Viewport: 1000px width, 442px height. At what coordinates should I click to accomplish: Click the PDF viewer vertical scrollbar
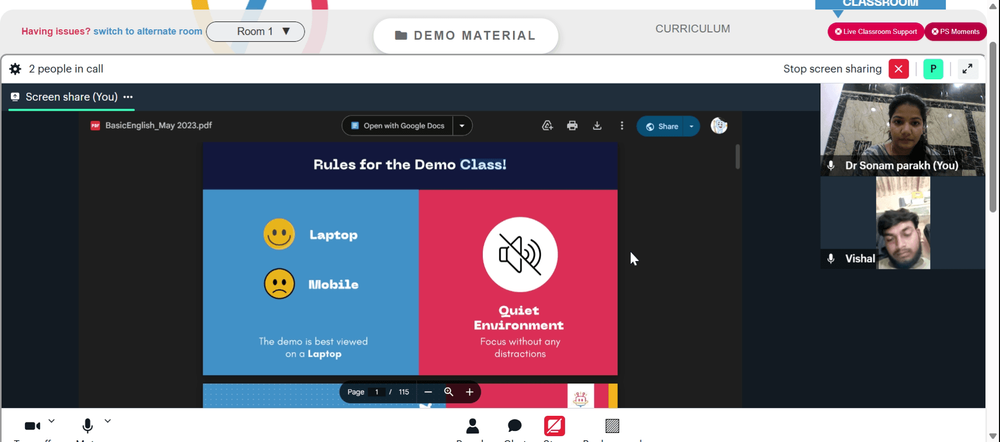pos(738,157)
